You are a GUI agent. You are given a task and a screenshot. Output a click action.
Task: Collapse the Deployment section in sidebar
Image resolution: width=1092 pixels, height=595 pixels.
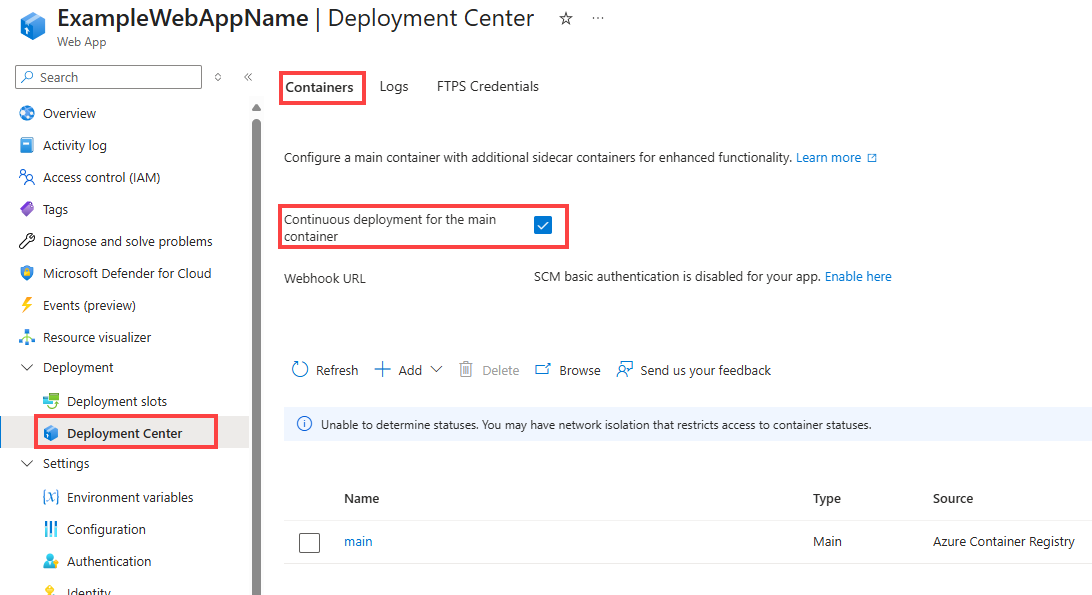click(27, 368)
